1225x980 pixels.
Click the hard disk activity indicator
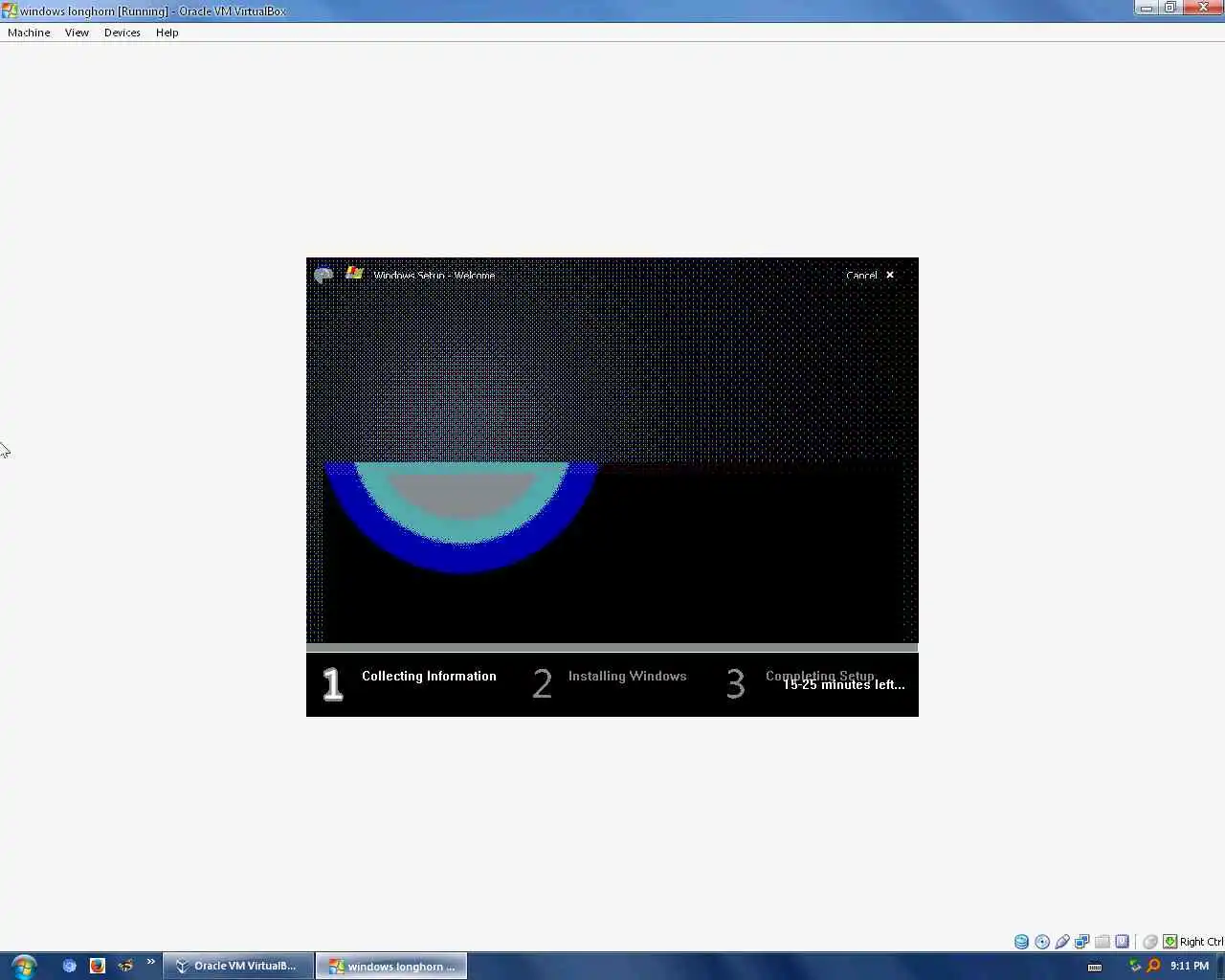(1022, 942)
